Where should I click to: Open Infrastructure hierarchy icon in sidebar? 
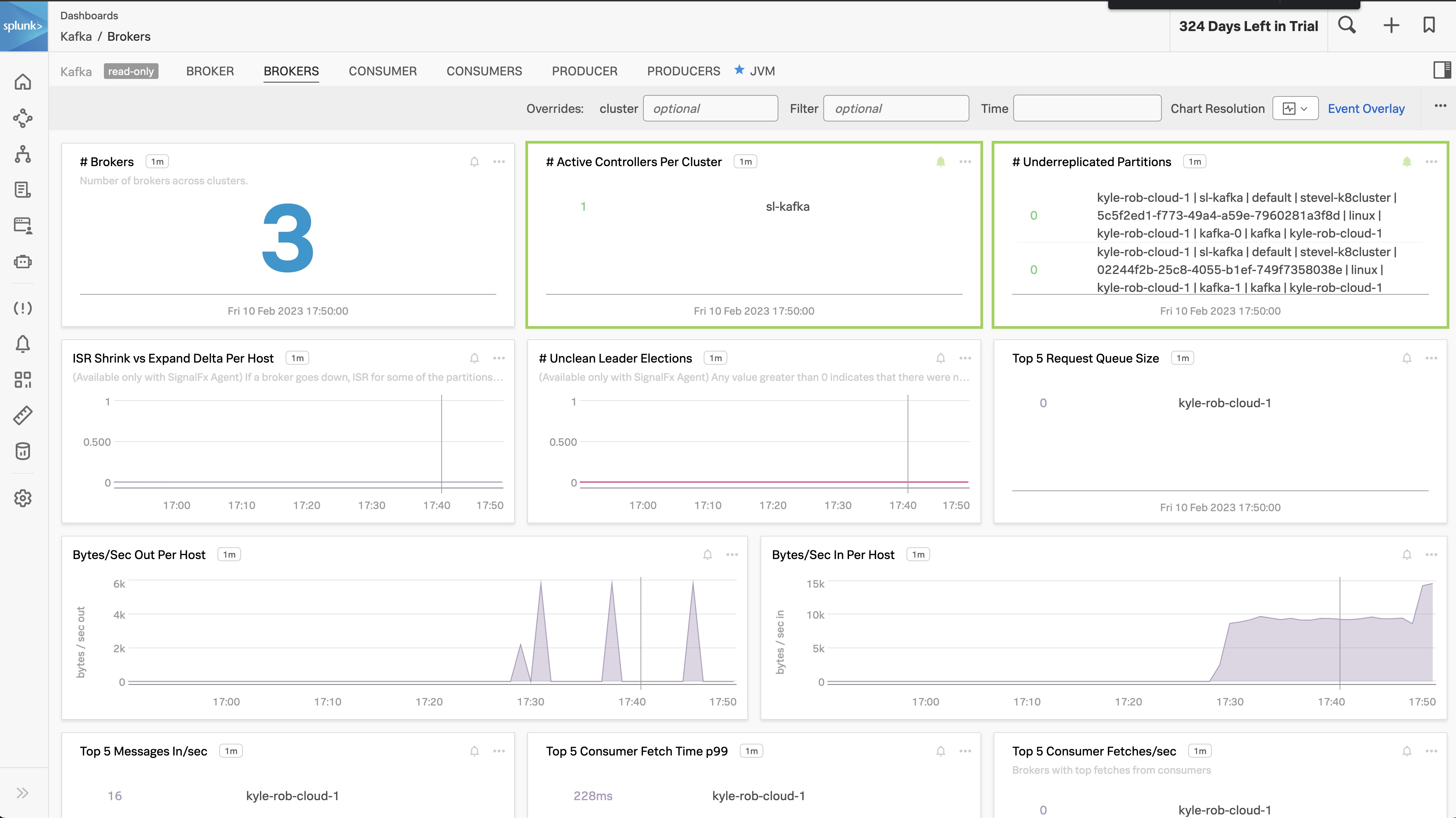tap(22, 154)
